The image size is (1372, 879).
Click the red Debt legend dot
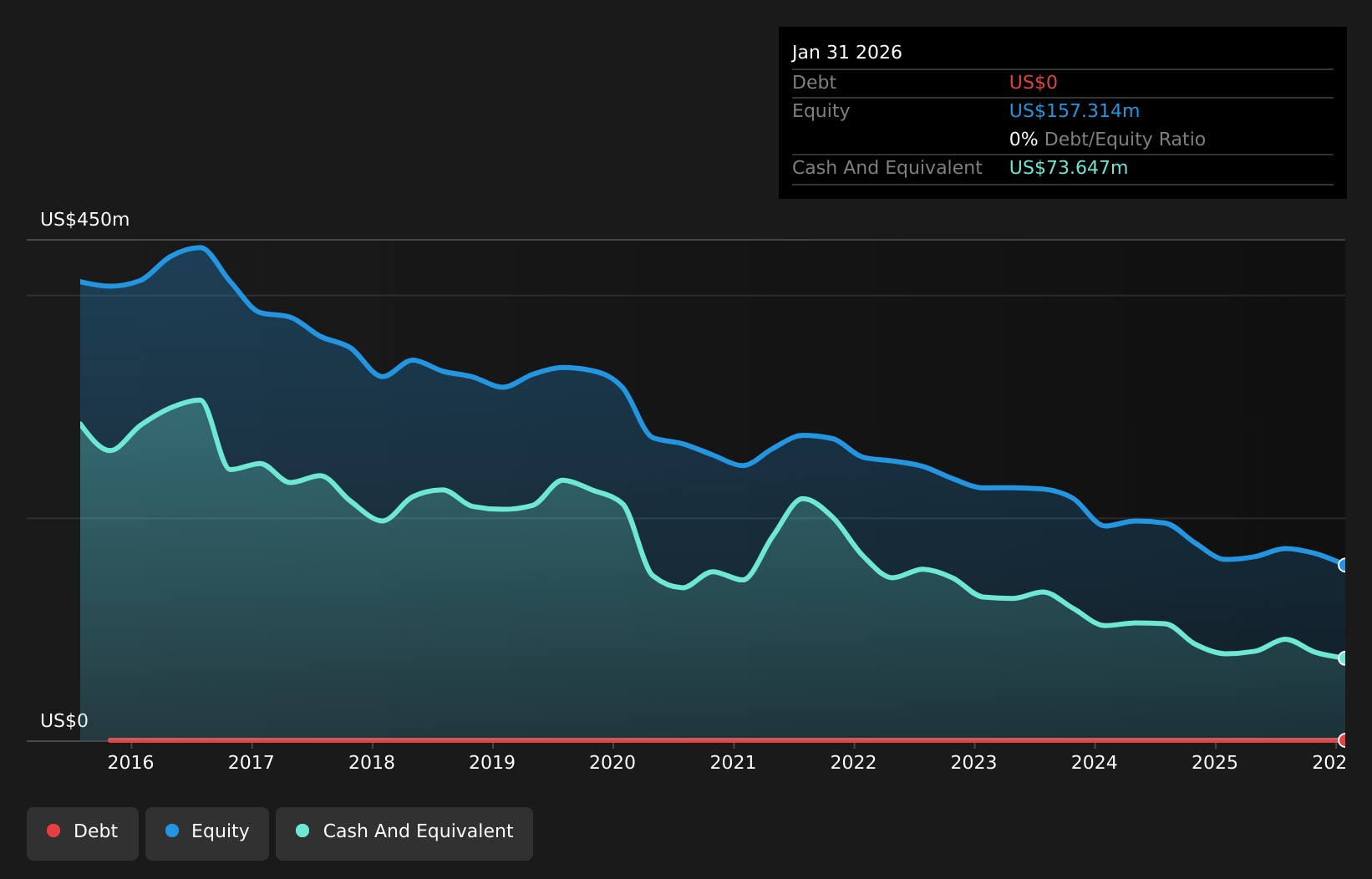click(53, 831)
